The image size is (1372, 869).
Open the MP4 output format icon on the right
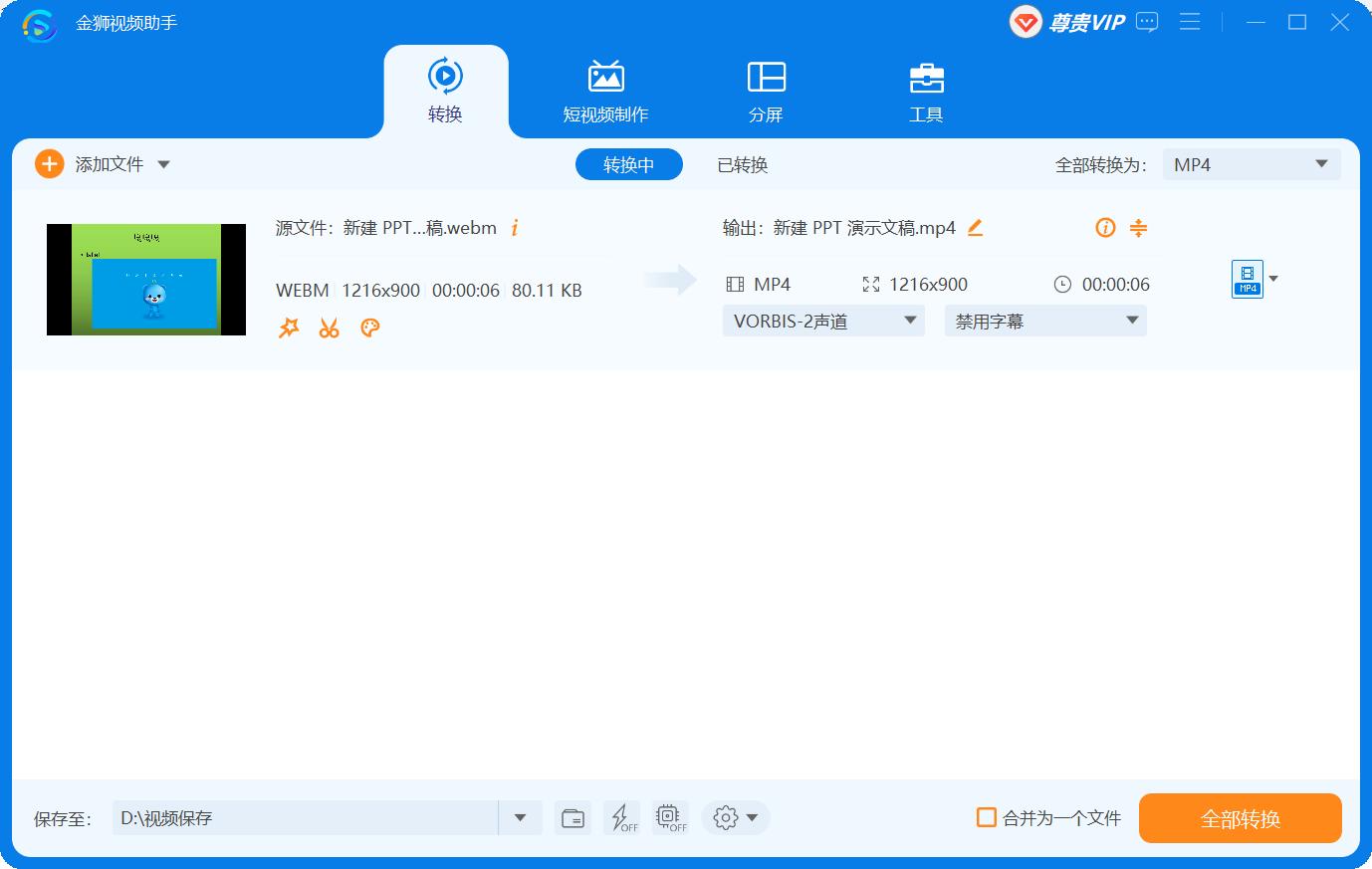1247,280
